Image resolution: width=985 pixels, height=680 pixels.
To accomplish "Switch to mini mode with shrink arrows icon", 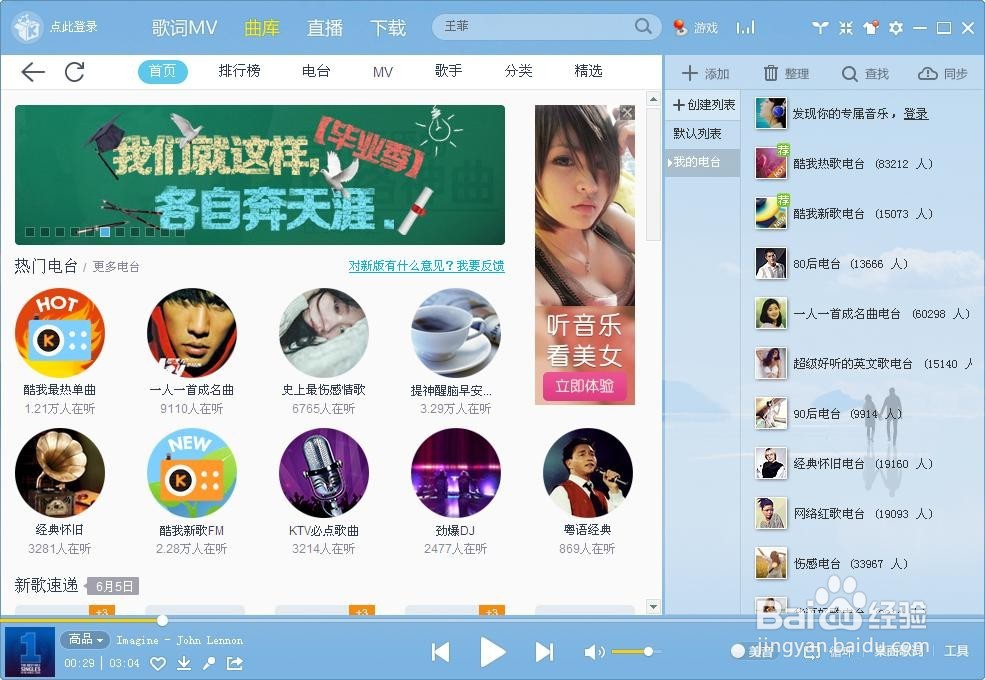I will [846, 28].
